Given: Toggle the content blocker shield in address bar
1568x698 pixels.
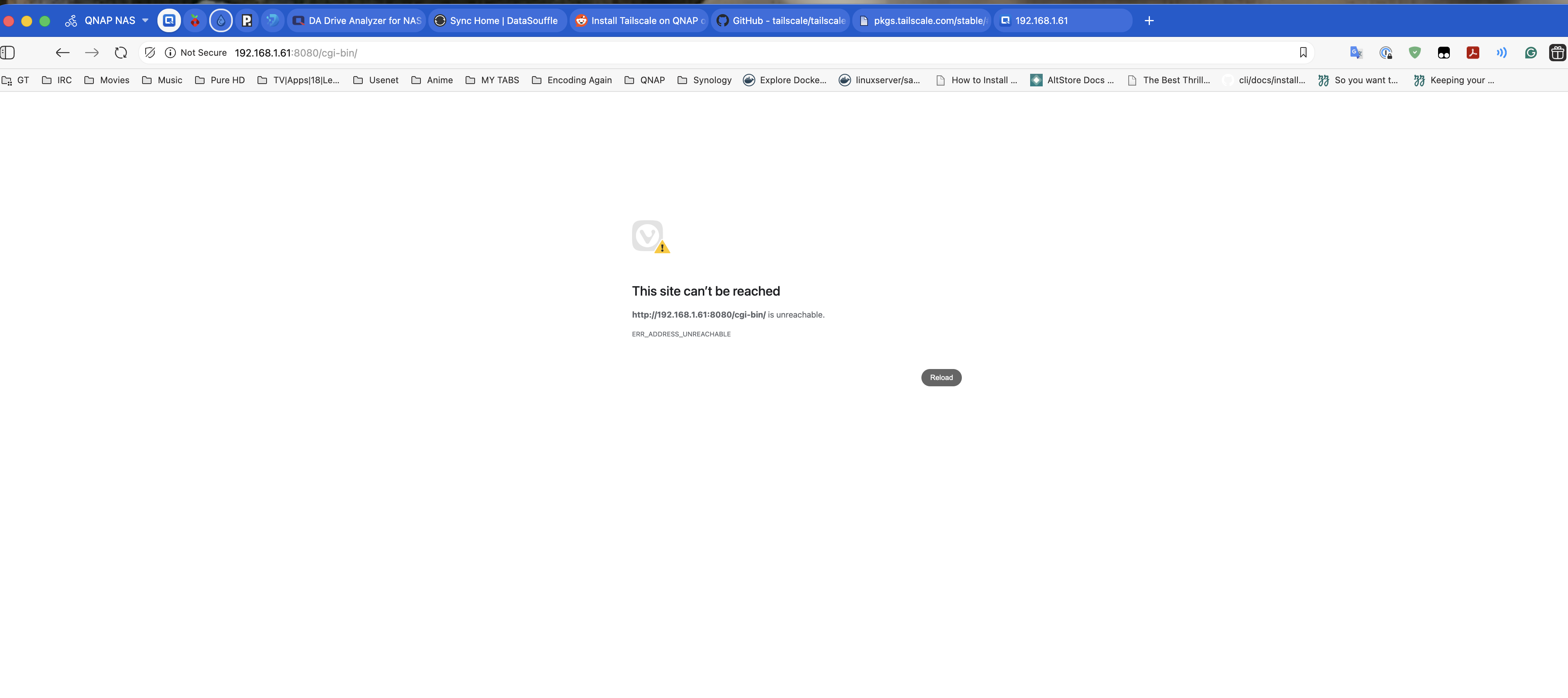Looking at the screenshot, I should coord(150,53).
